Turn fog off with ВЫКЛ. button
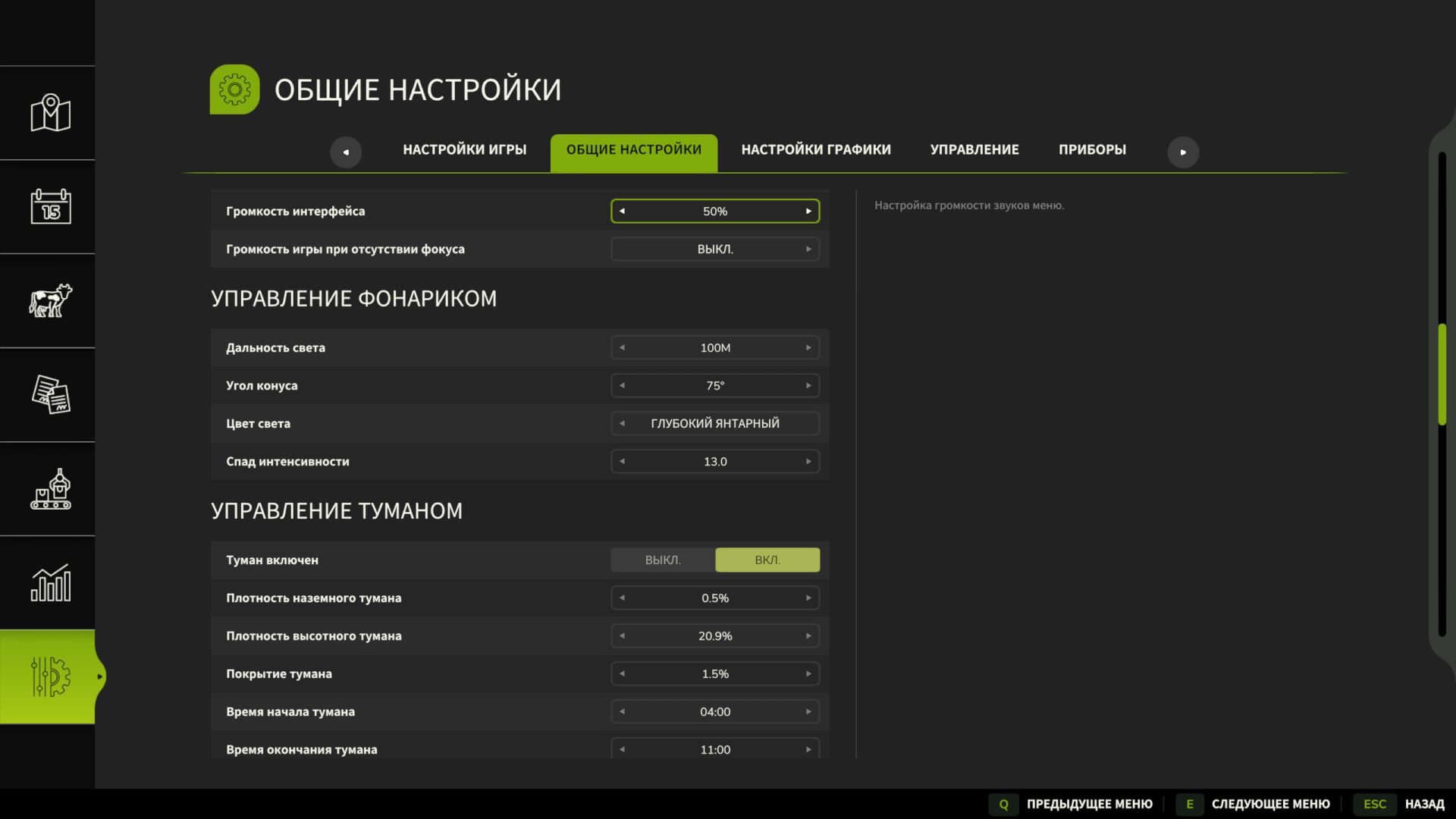This screenshot has height=819, width=1456. coord(663,560)
